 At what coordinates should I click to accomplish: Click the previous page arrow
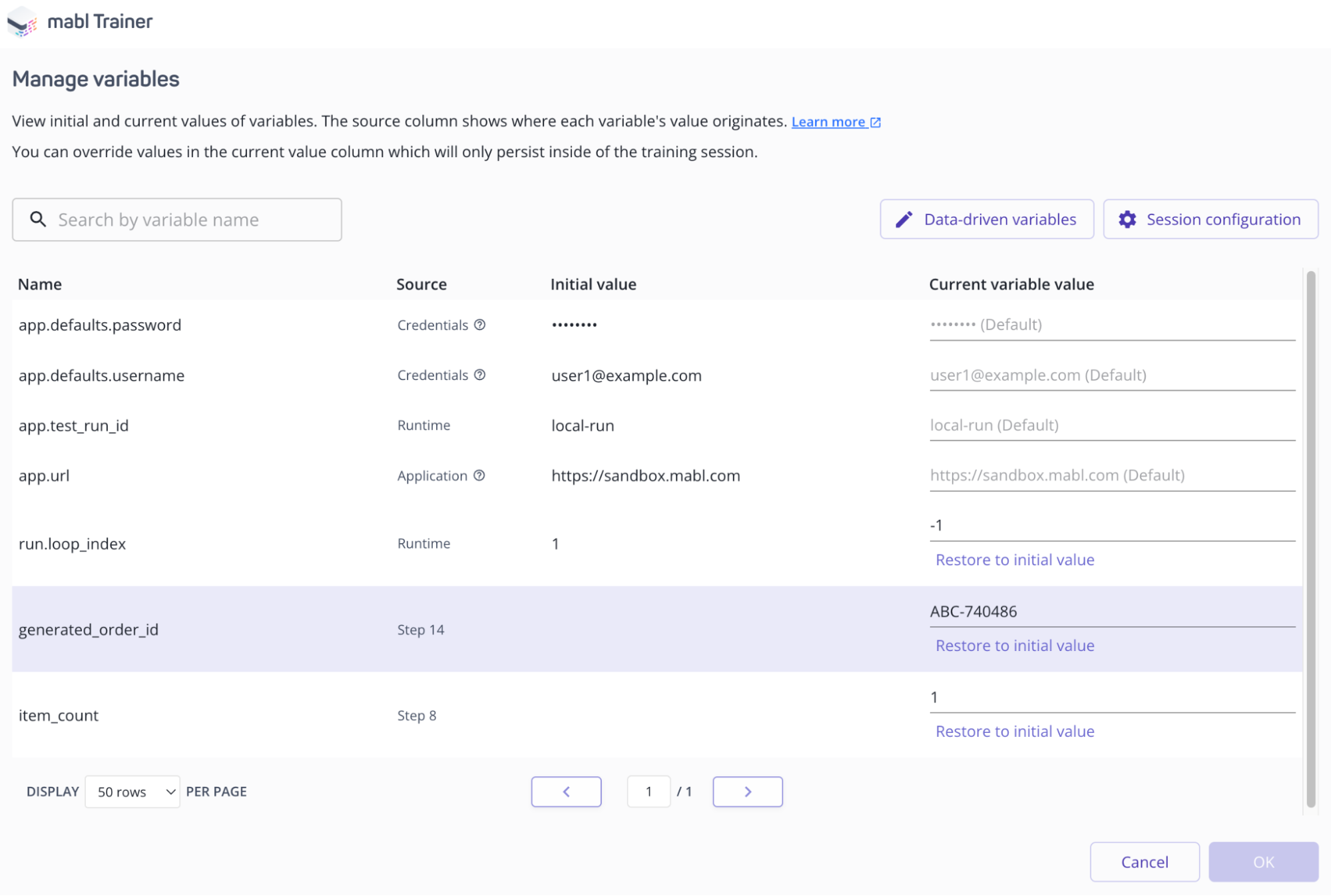click(x=566, y=791)
